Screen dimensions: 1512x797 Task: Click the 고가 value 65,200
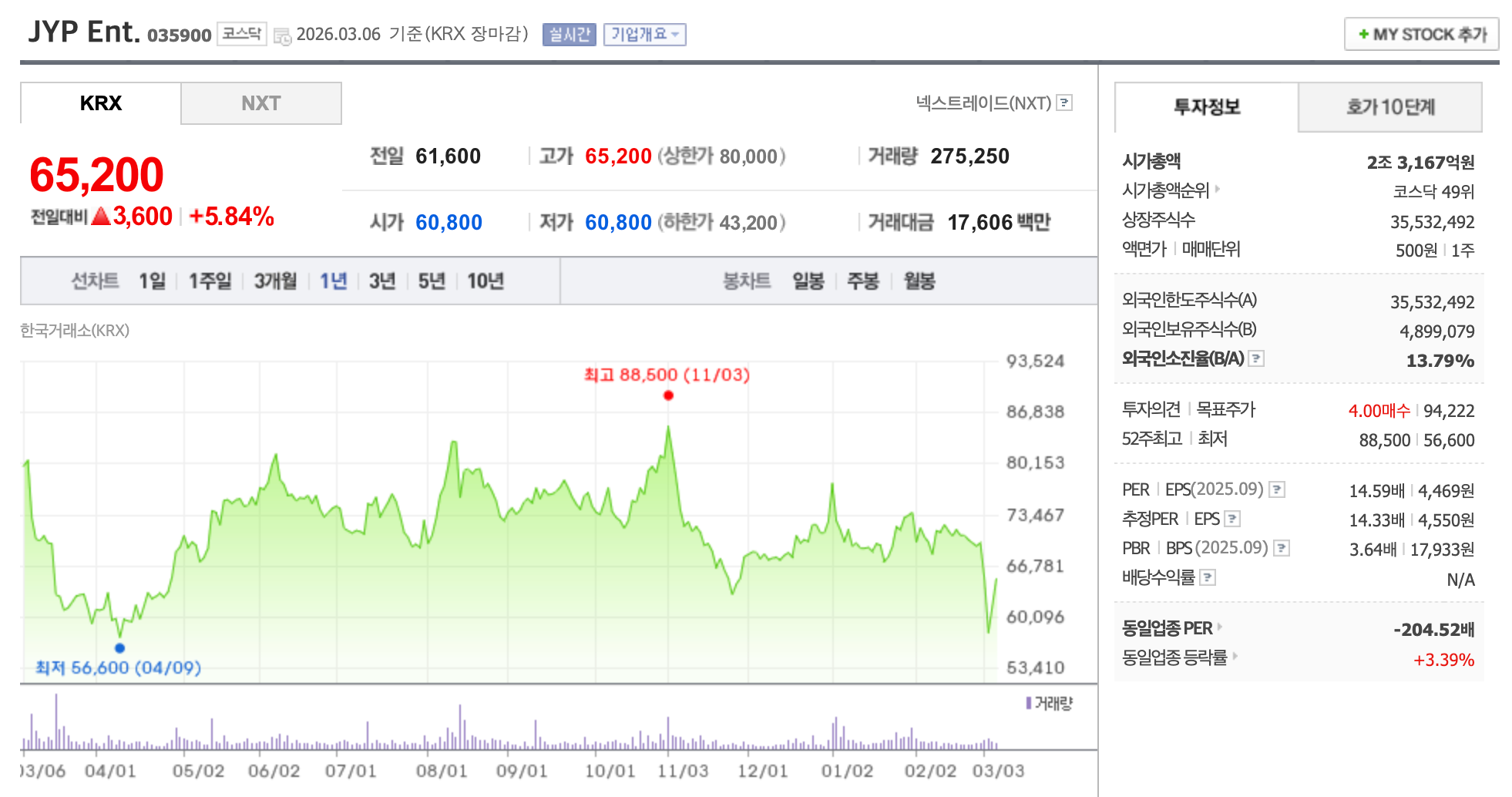pos(618,156)
